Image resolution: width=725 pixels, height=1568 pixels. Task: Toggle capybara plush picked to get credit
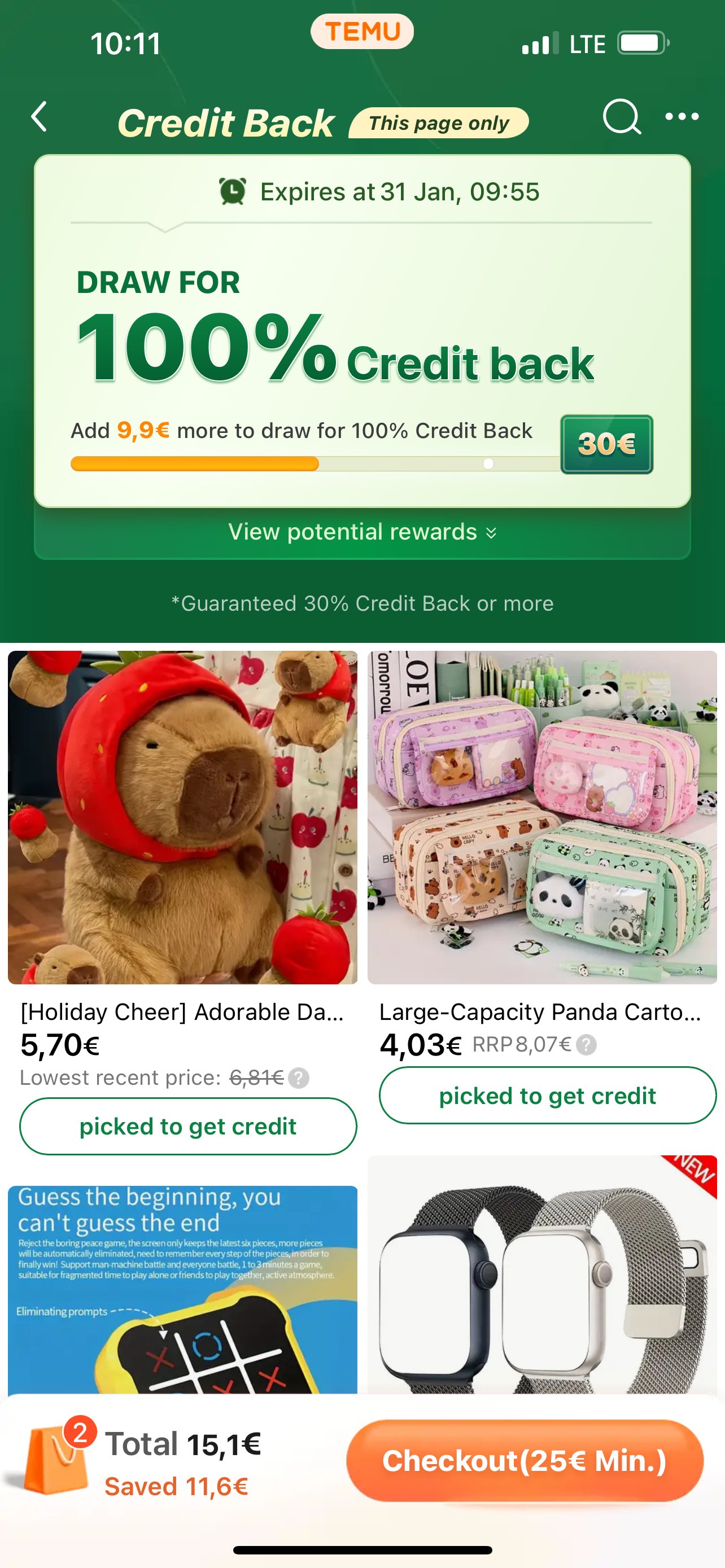(x=188, y=1126)
